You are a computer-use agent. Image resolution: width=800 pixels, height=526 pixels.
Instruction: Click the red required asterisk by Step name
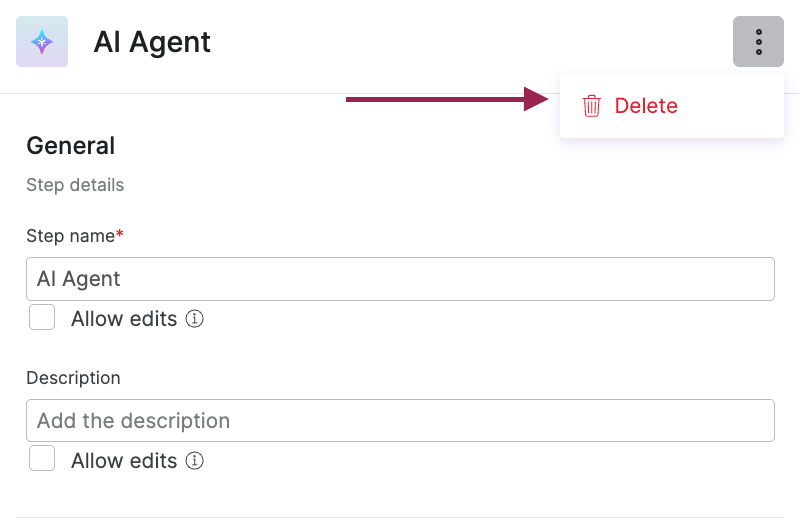(x=119, y=234)
